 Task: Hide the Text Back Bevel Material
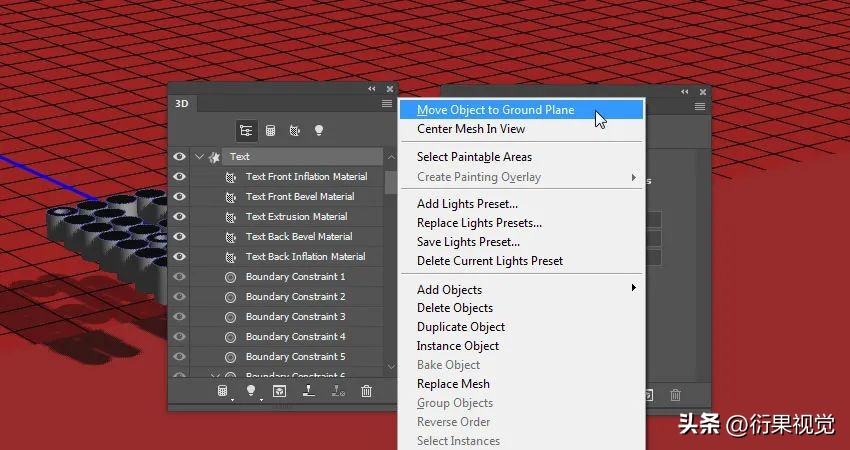click(x=179, y=237)
